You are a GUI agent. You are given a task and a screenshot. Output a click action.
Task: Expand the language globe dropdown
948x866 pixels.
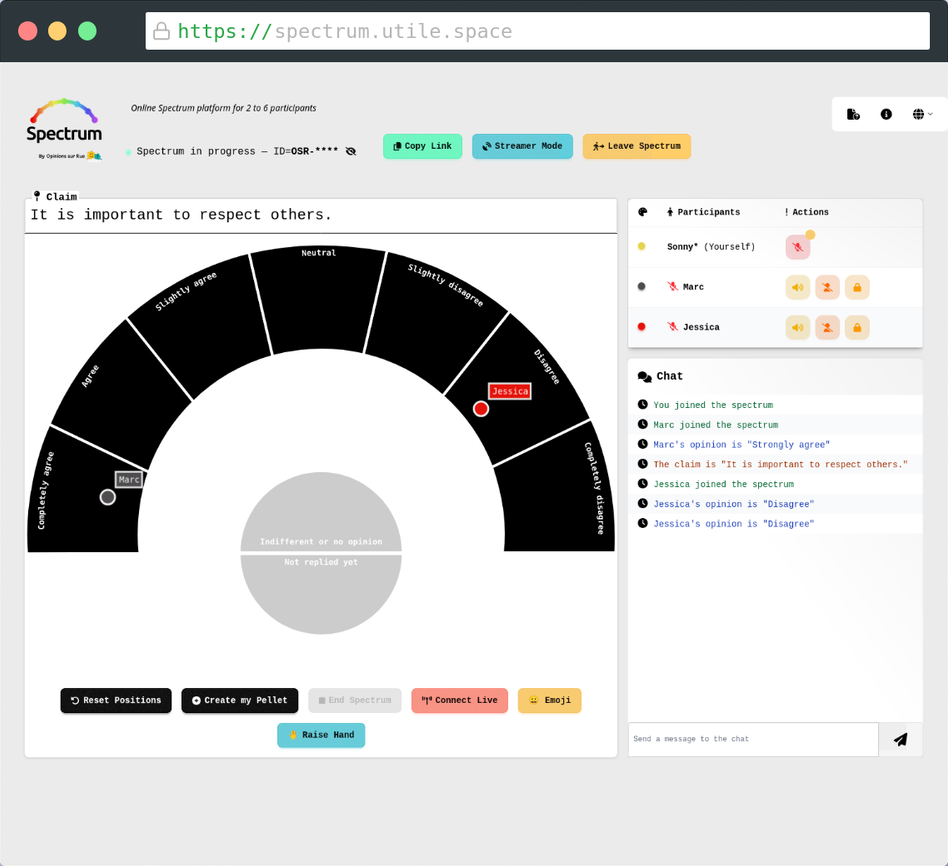922,114
